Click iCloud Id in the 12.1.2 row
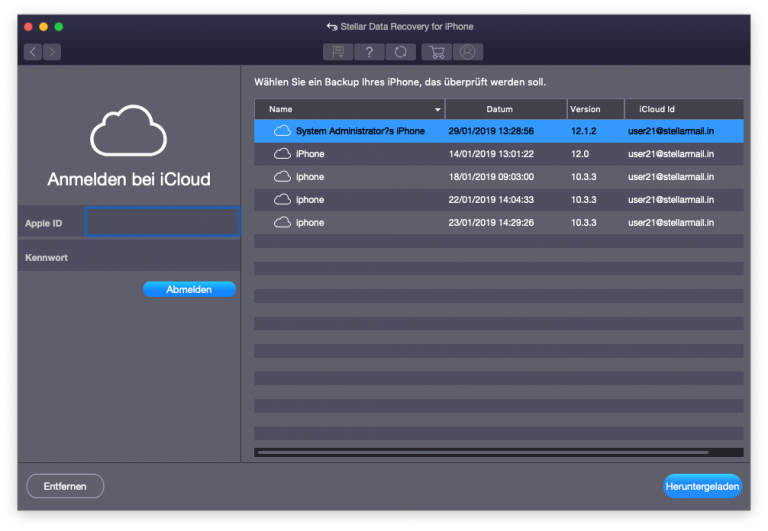Screen dimensions: 768x531 click(x=671, y=131)
